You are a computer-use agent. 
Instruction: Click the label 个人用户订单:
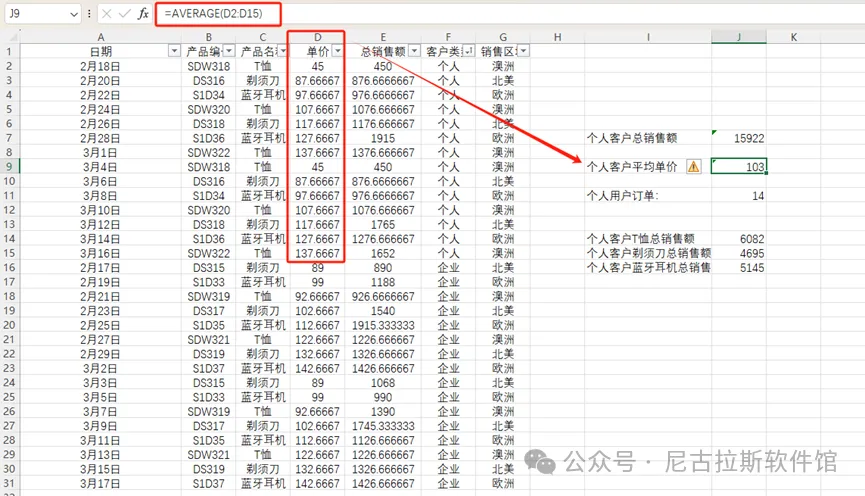click(623, 195)
